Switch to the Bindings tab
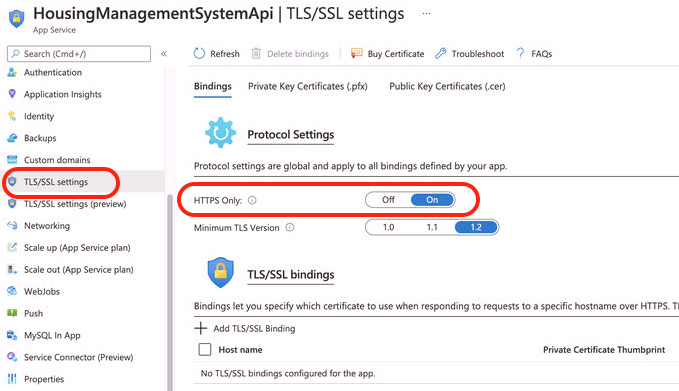Image resolution: width=679 pixels, height=391 pixels. (213, 86)
